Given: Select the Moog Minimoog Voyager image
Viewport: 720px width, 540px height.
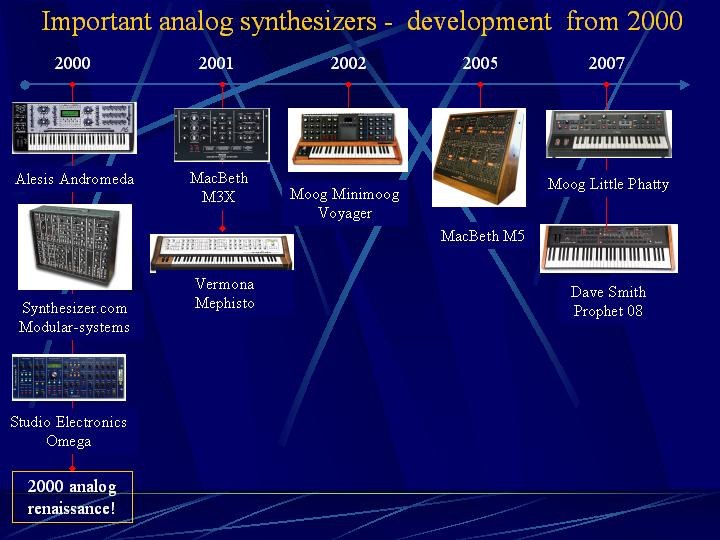Looking at the screenshot, I should 348,140.
